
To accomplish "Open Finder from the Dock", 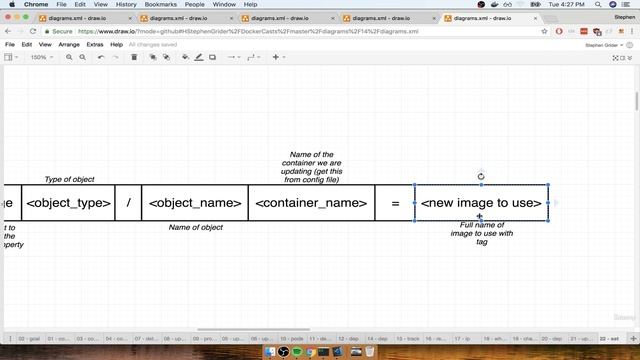I will pos(270,351).
